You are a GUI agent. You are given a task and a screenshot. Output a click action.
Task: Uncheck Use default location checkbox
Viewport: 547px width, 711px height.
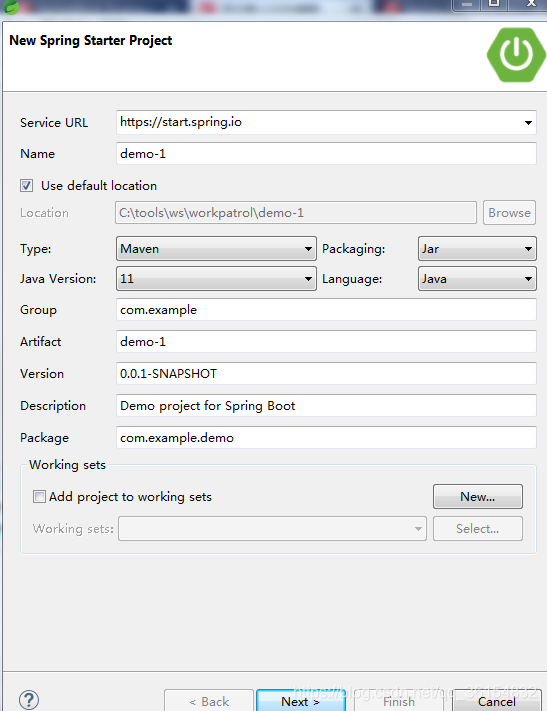[26, 185]
